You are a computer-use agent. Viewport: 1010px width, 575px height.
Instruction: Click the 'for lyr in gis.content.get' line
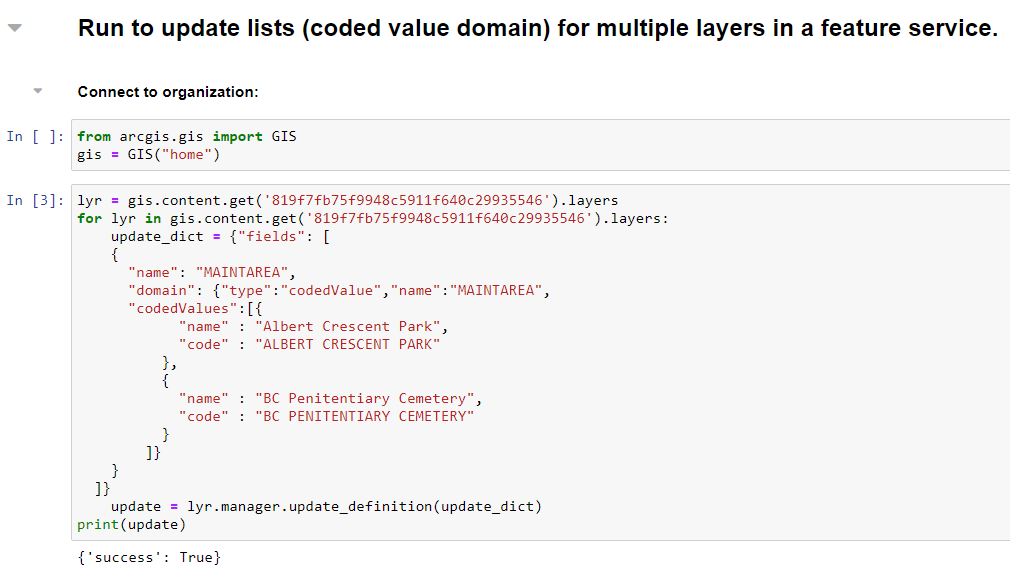pyautogui.click(x=373, y=218)
